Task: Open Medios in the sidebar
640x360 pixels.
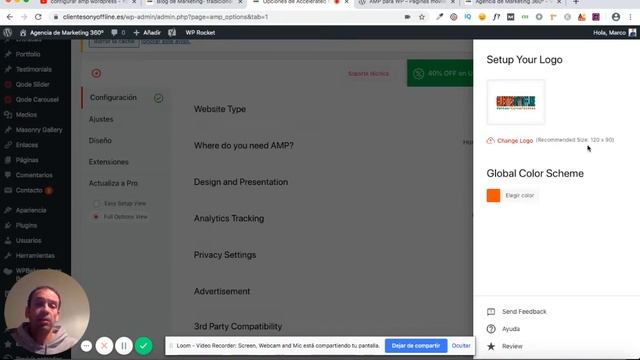Action: [26, 115]
